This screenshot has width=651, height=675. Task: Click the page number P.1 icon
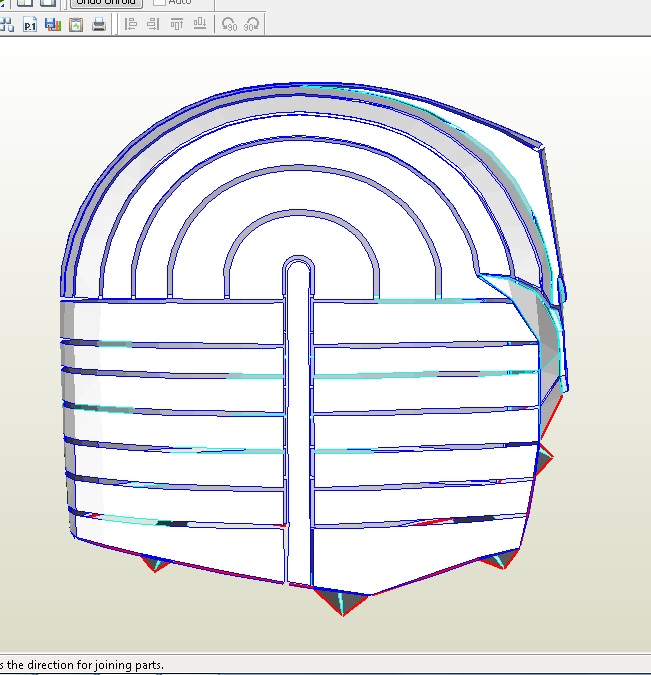(30, 25)
